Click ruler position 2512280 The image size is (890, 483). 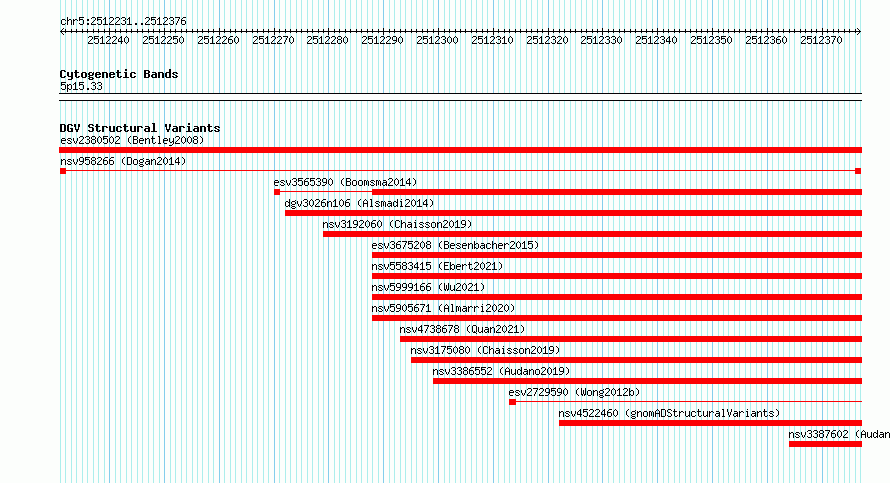328,40
